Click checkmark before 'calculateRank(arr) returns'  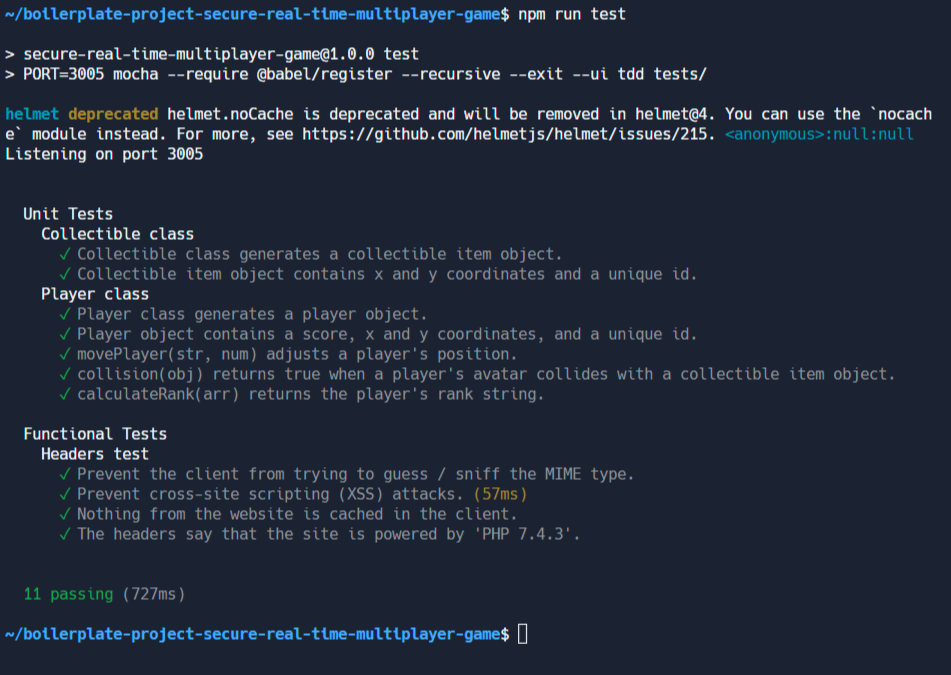click(65, 394)
